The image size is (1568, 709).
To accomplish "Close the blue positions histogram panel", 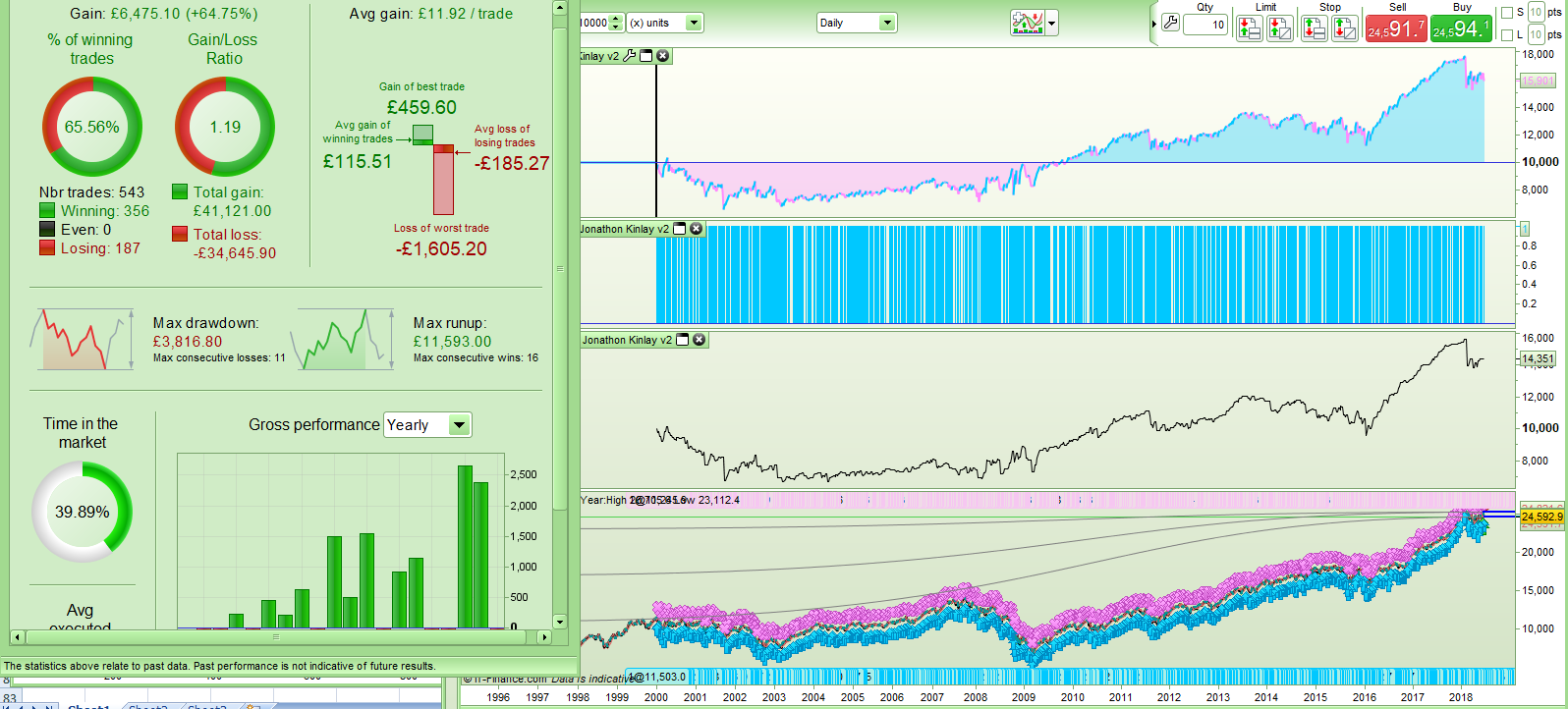I will click(x=697, y=229).
